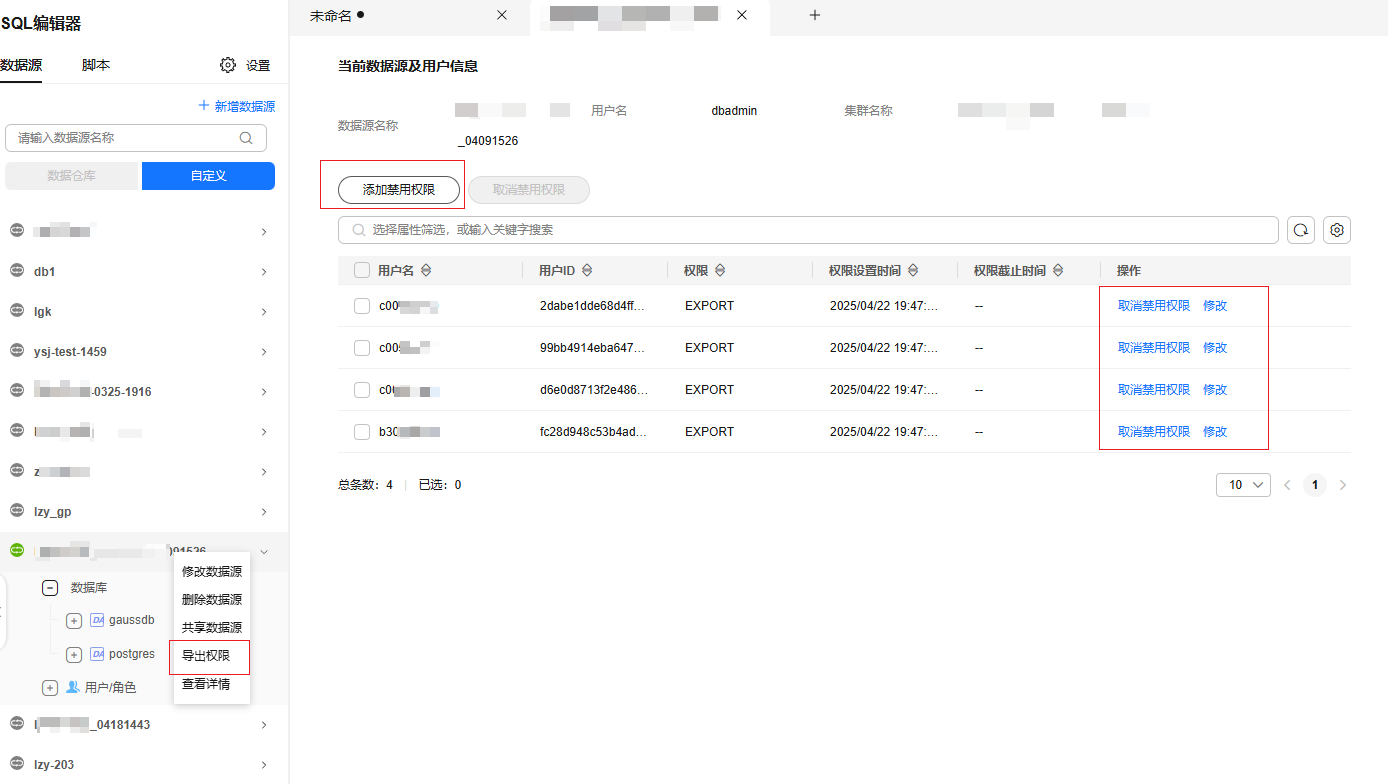Select the checkbox for user starting with b30

click(x=362, y=432)
